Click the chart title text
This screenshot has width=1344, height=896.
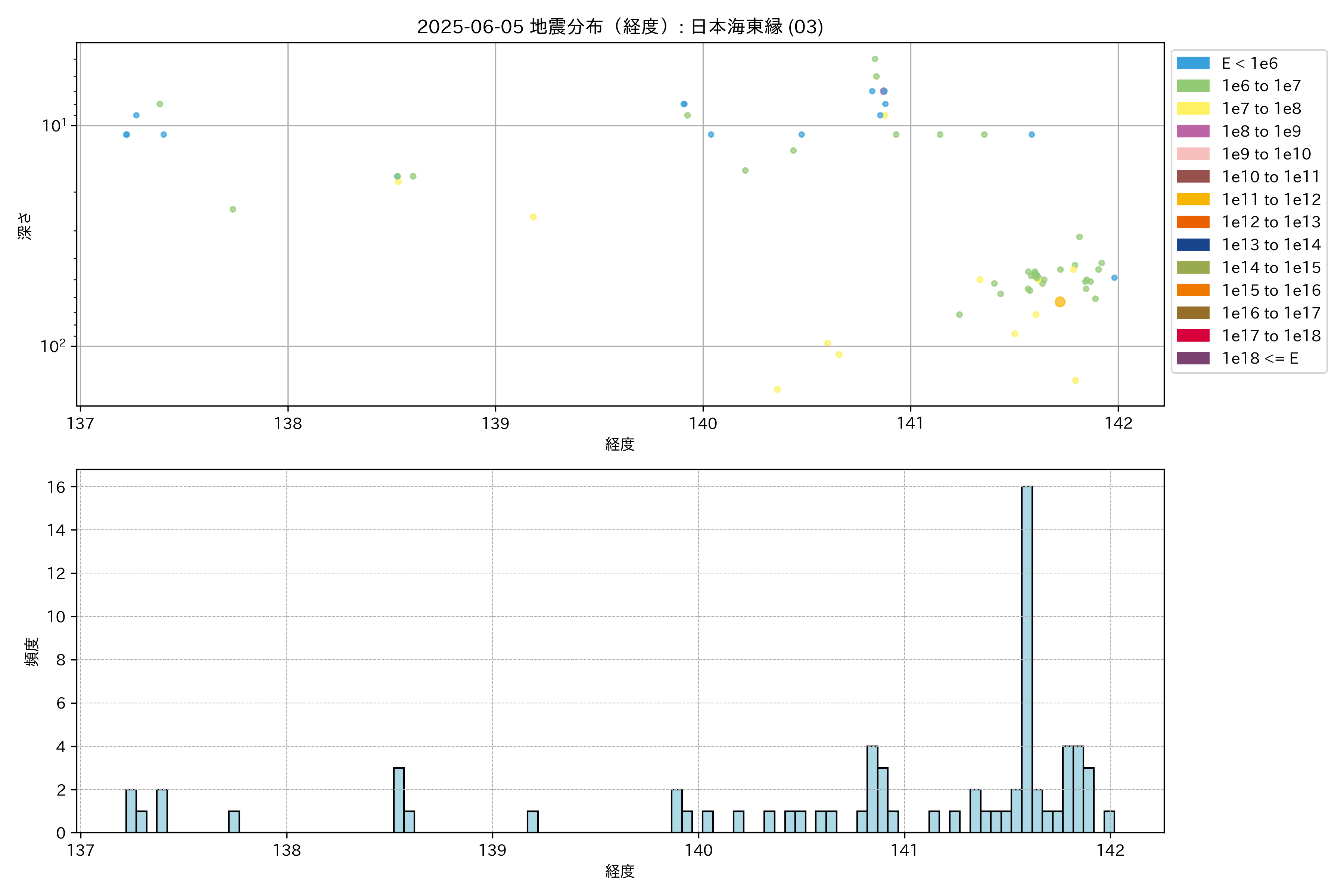620,26
